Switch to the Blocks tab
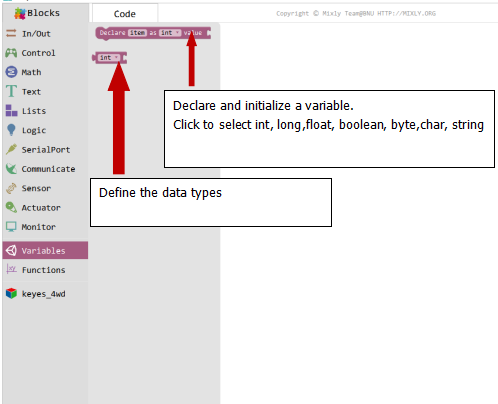Image resolution: width=498 pixels, height=404 pixels. [37, 13]
